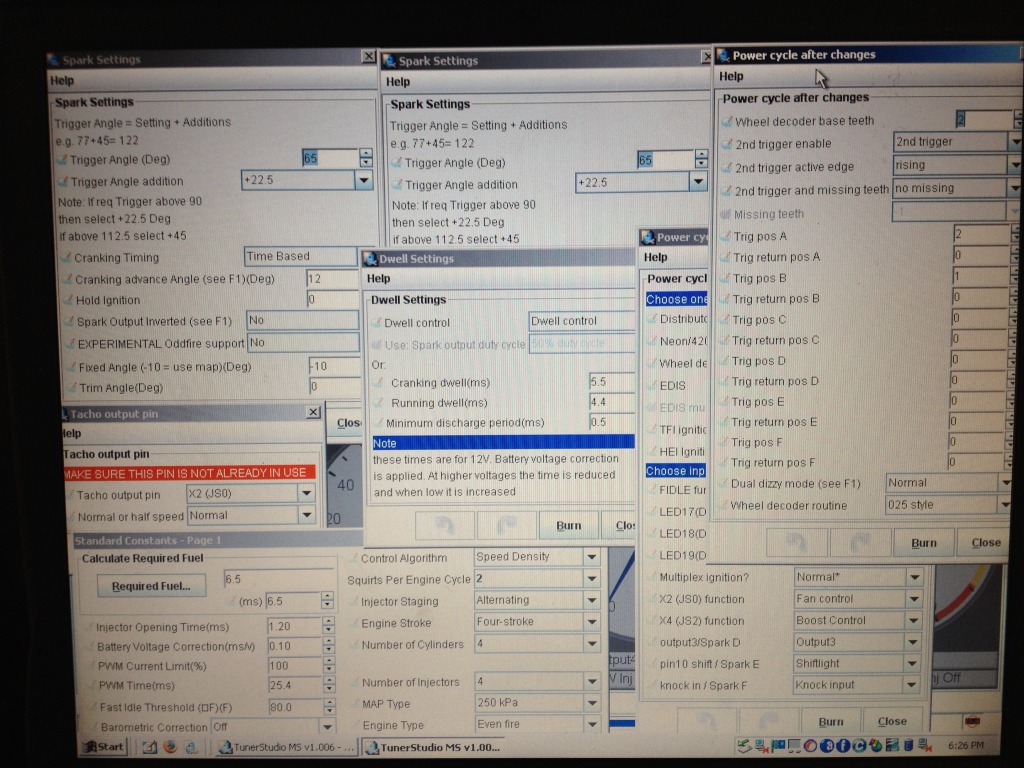Image resolution: width=1024 pixels, height=768 pixels.
Task: Click redo arrow in wheel decoder Power cycle dialog
Action: pos(861,542)
